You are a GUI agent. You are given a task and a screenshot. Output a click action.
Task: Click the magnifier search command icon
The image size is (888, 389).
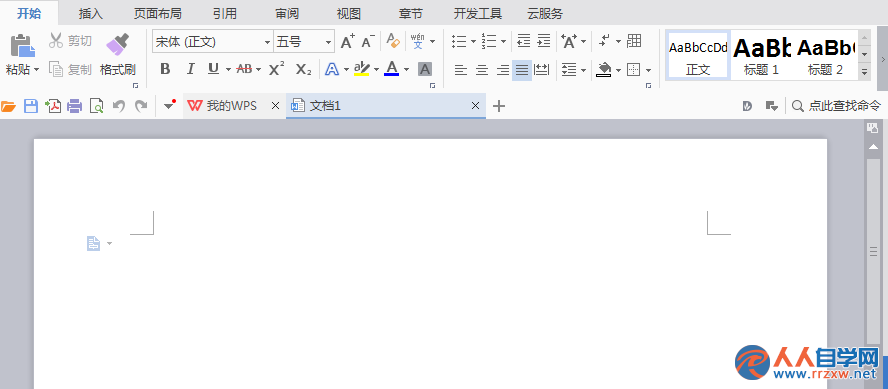point(797,106)
